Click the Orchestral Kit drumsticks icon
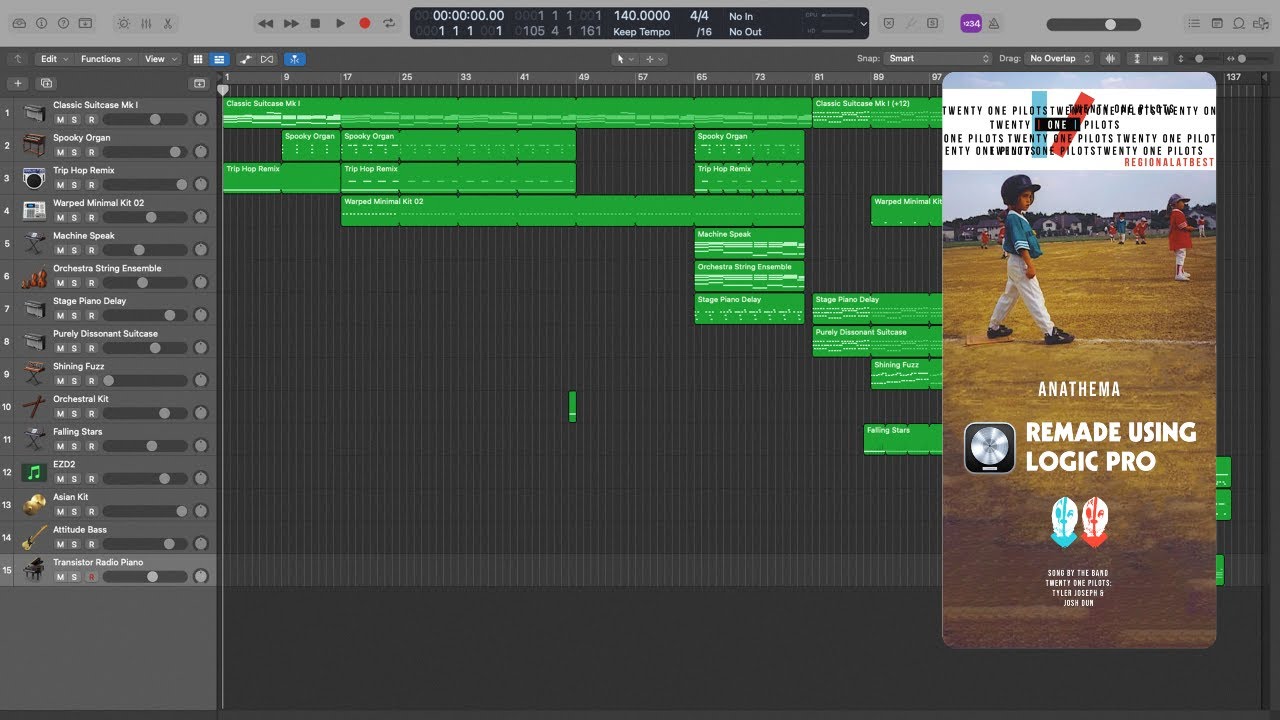 coord(34,406)
